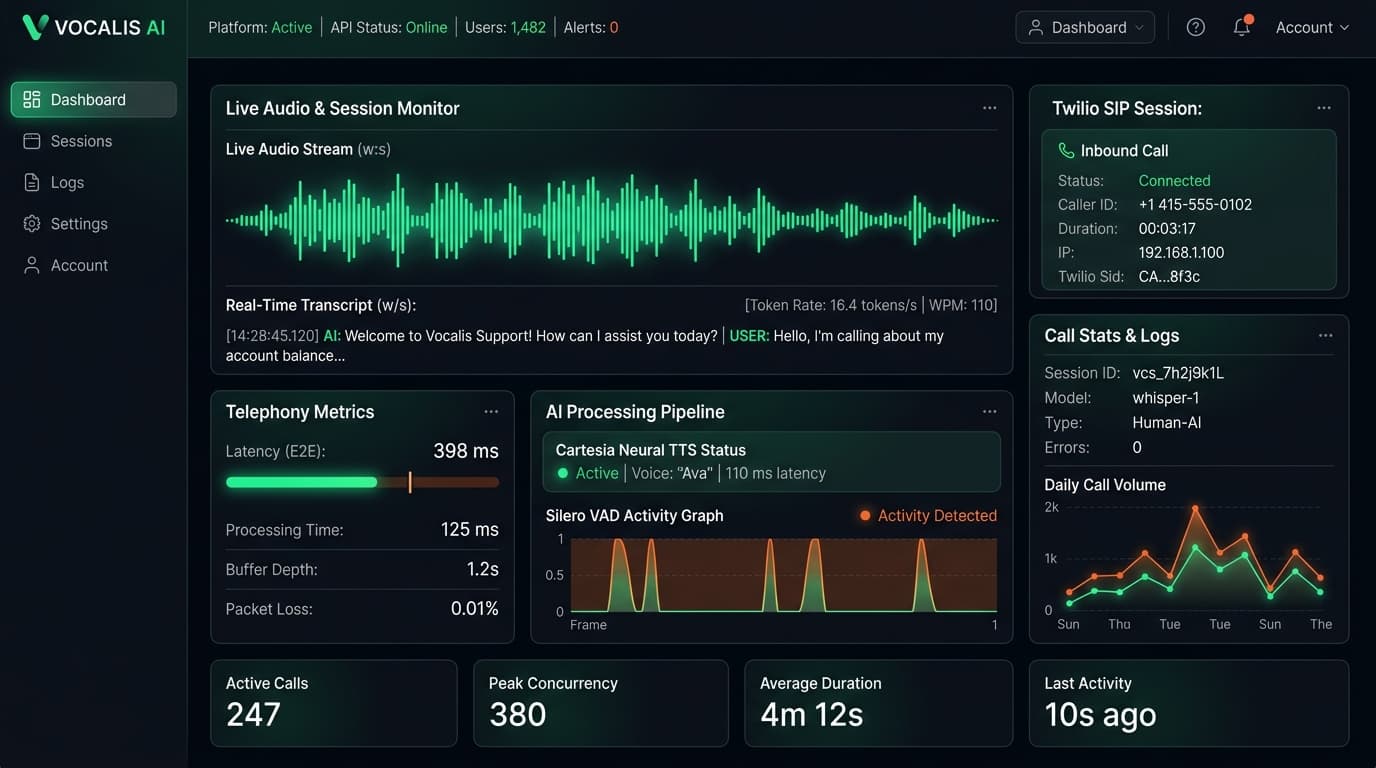Select Settings in the sidebar

click(94, 224)
